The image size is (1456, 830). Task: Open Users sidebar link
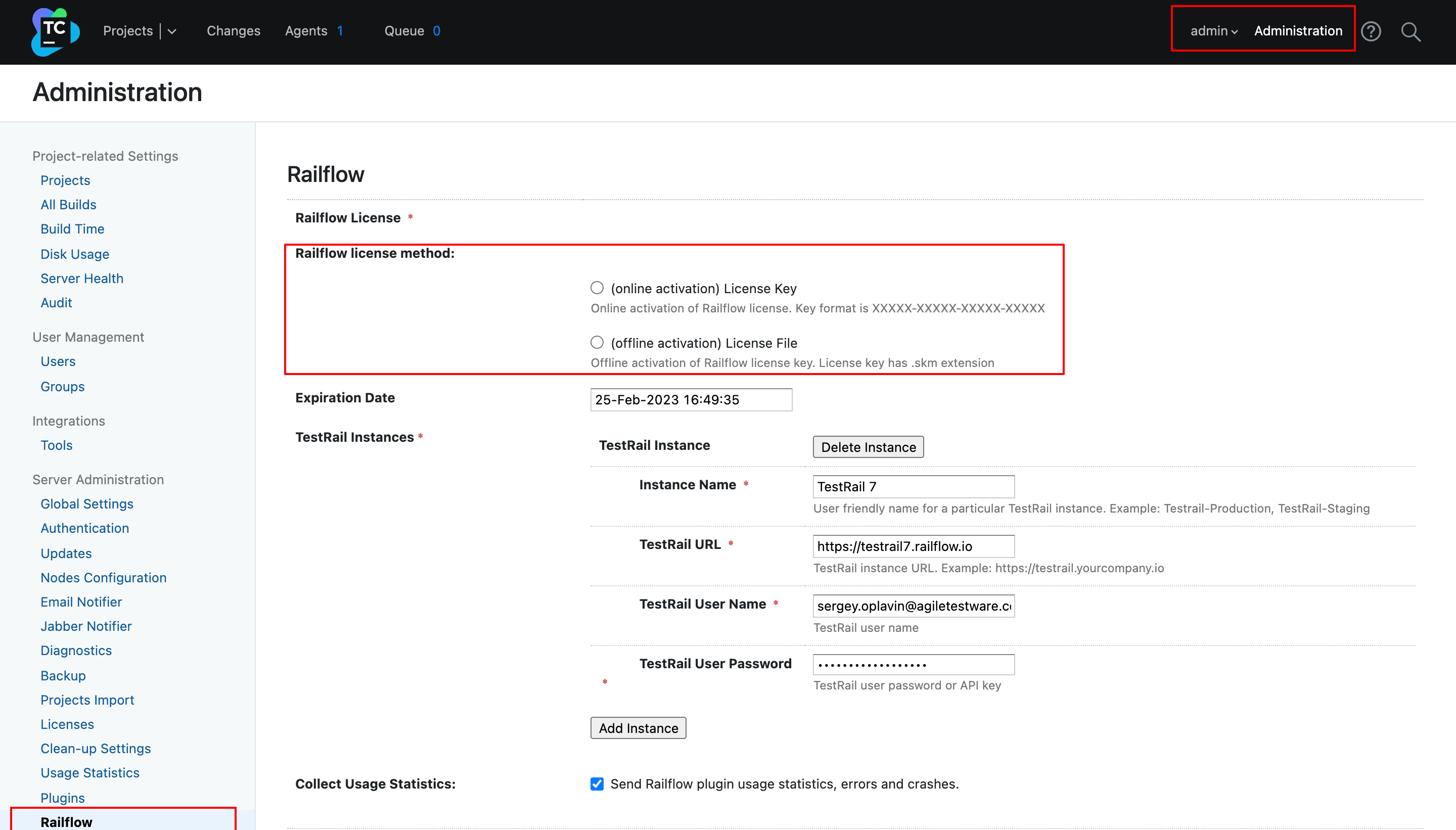tap(58, 361)
